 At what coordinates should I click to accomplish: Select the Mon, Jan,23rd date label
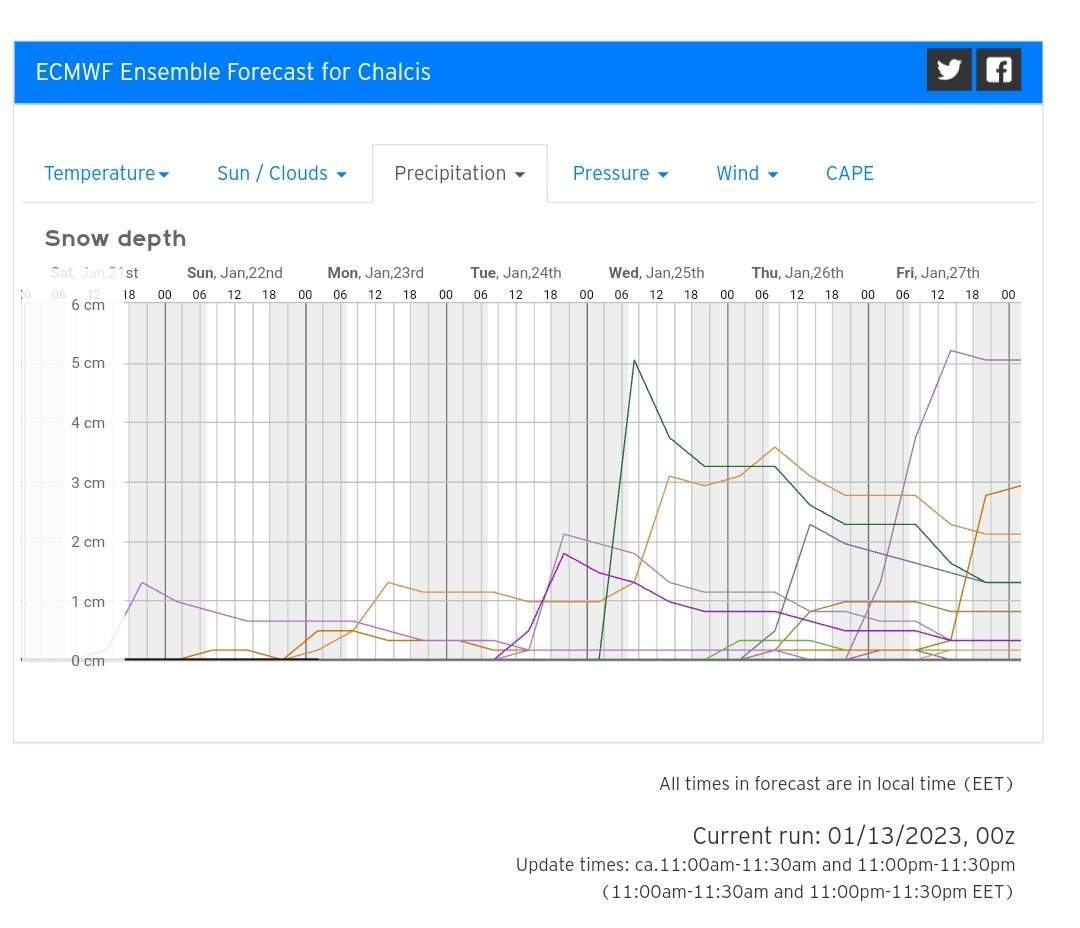pyautogui.click(x=375, y=273)
